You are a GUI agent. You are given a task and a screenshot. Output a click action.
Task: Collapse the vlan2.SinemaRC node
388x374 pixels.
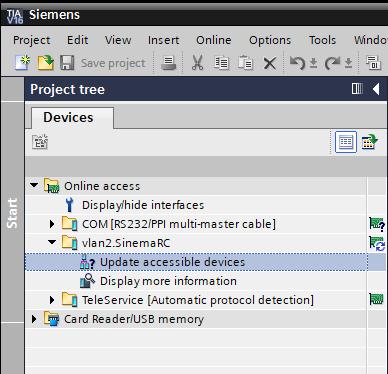coord(52,242)
